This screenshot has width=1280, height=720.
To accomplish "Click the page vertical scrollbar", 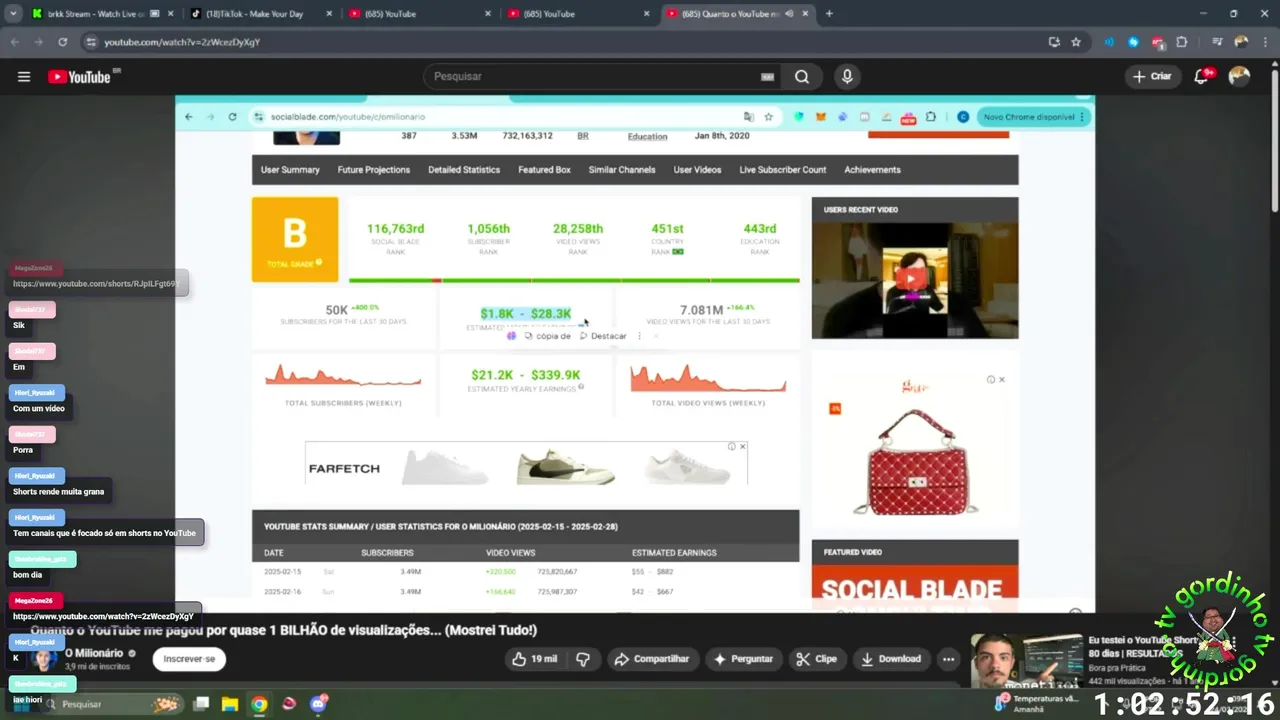I will point(1273,140).
